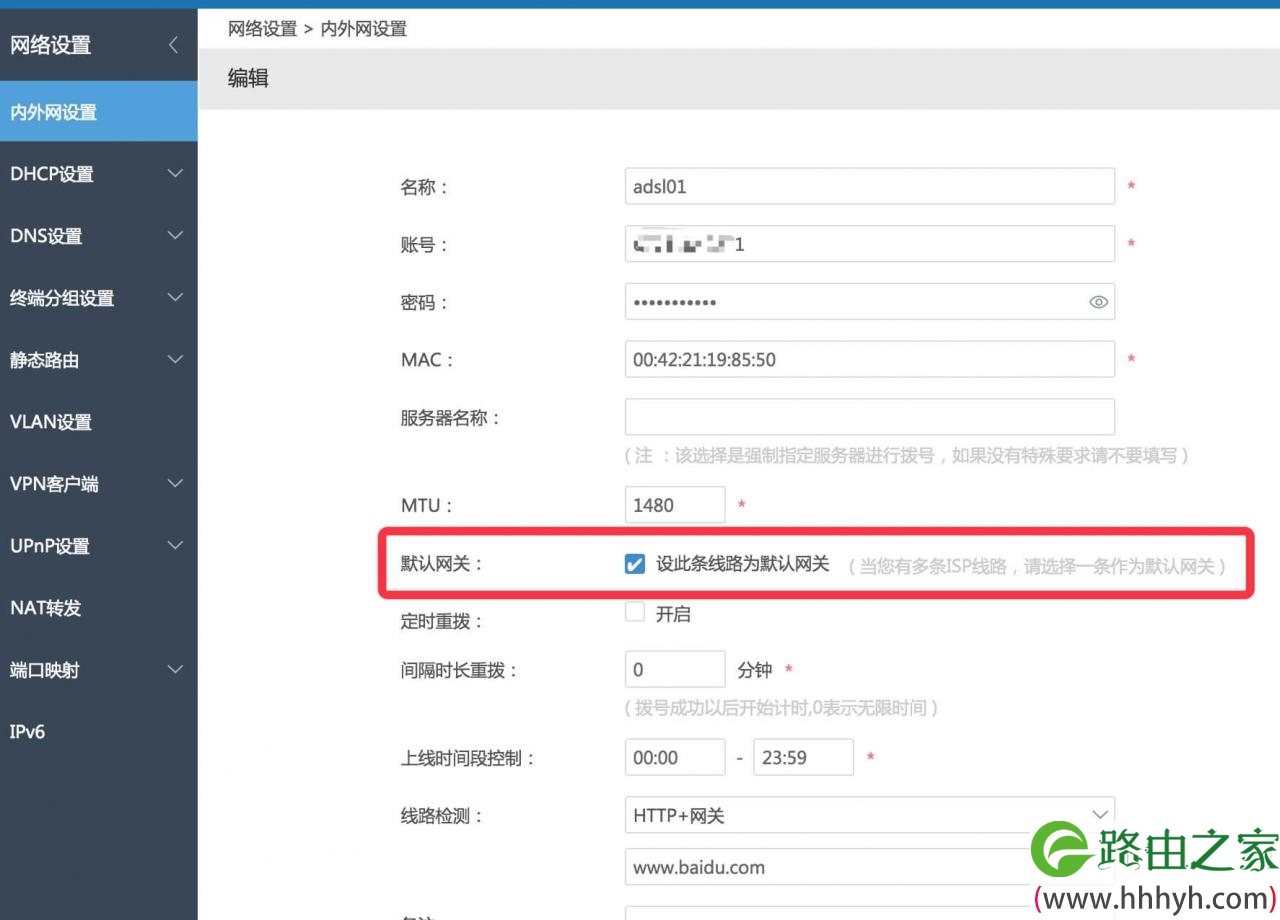This screenshot has width=1280, height=920.
Task: Show password with the eye icon
Action: coord(1098,302)
